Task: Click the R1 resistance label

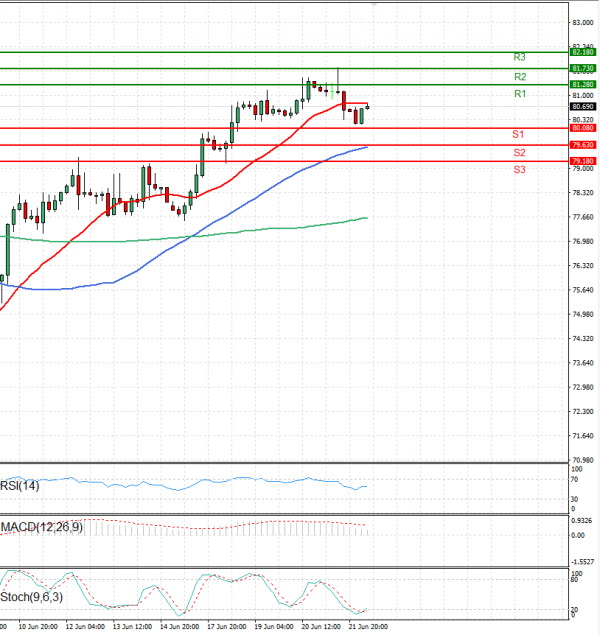Action: [x=520, y=94]
